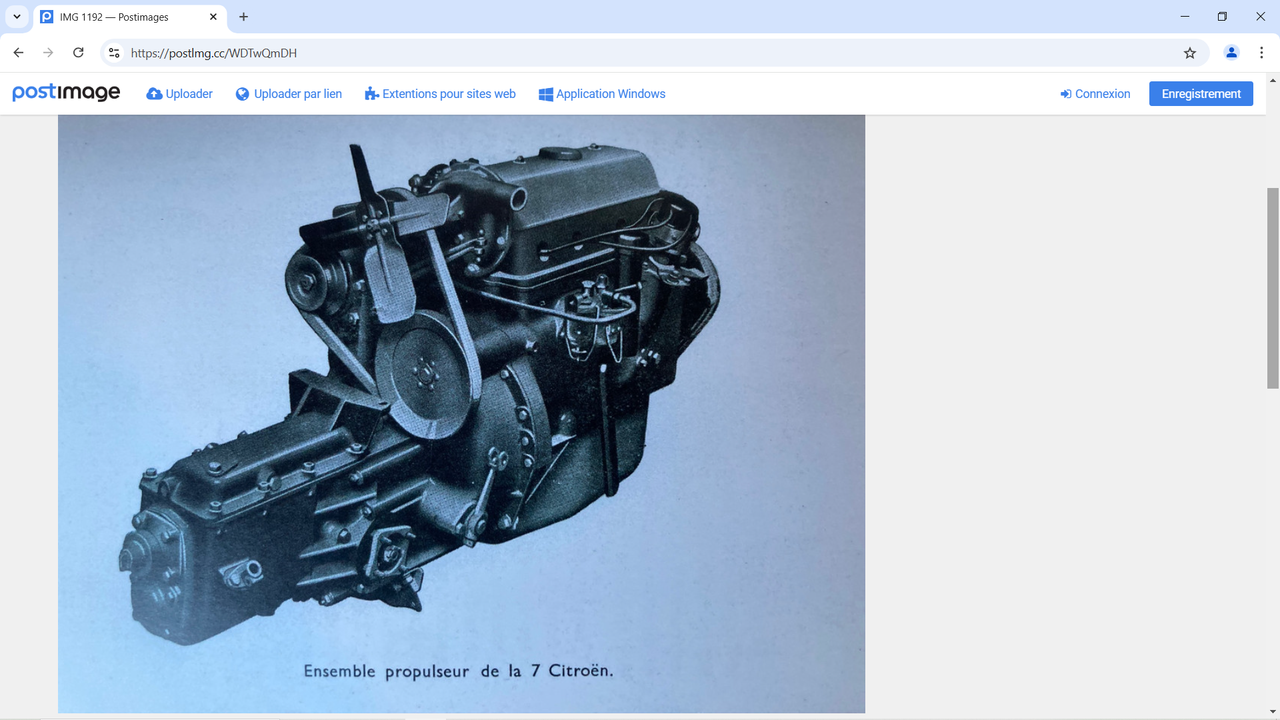The width and height of the screenshot is (1280, 720).
Task: Open the Chrome profile menu
Action: [1232, 53]
